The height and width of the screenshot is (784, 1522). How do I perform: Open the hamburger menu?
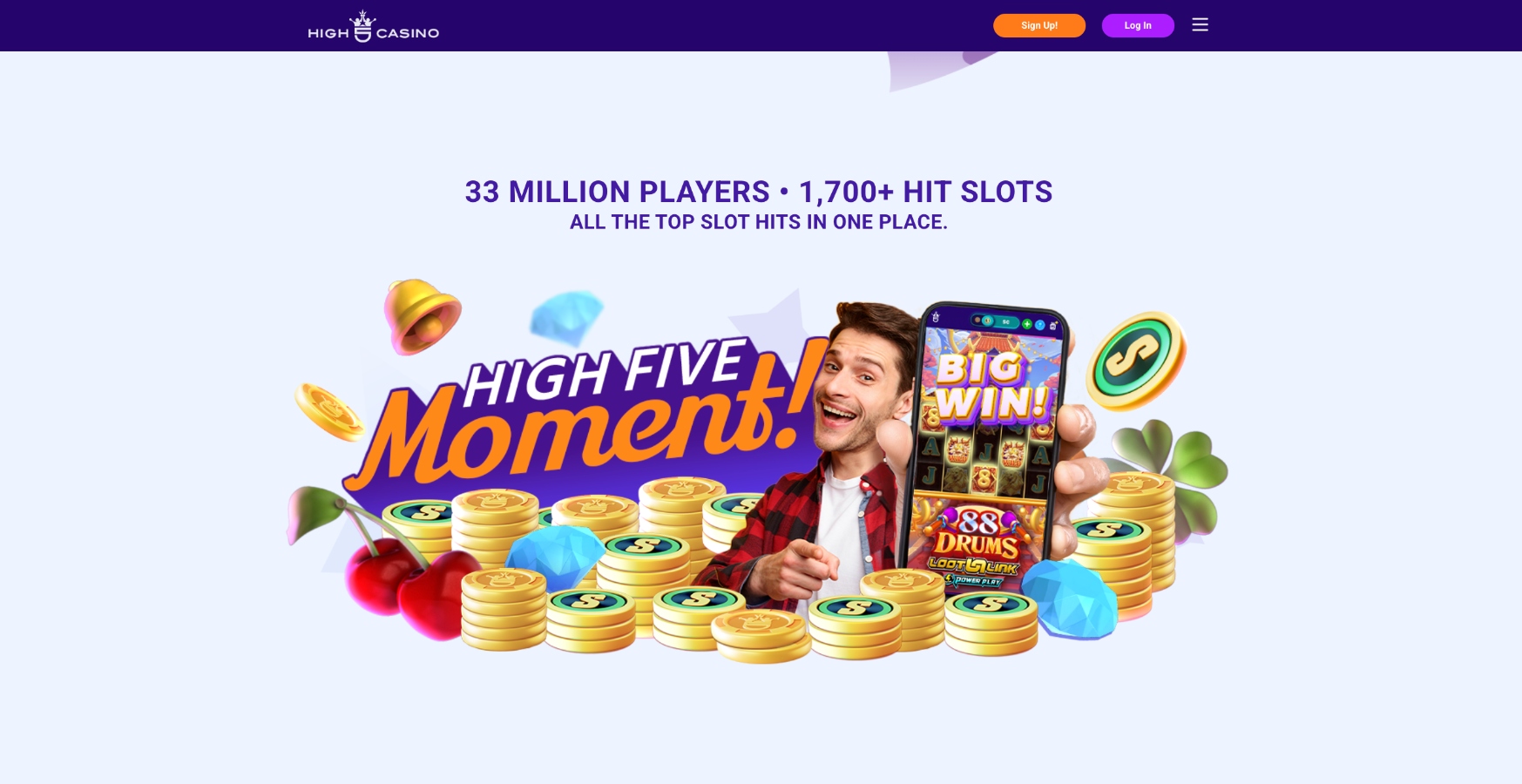pos(1200,25)
